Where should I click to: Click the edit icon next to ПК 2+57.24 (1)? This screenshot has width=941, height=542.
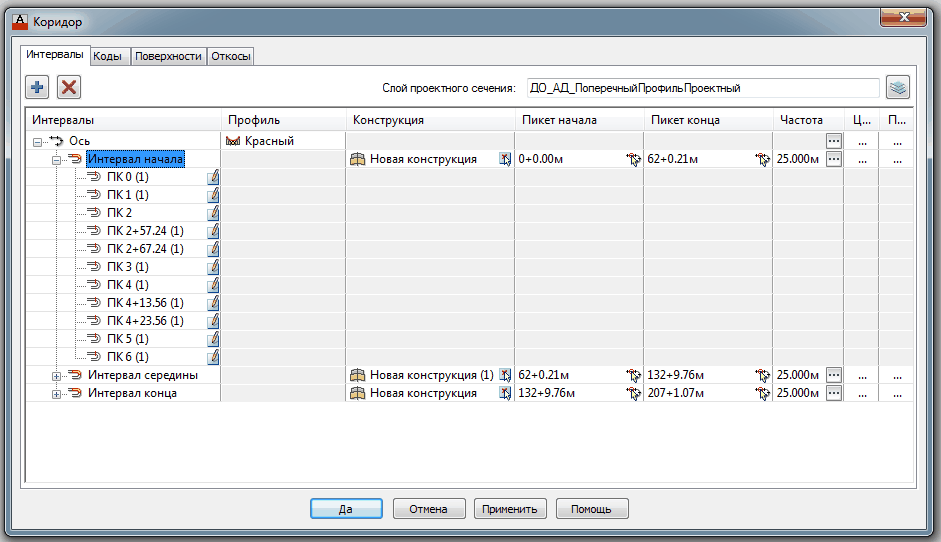[x=213, y=231]
